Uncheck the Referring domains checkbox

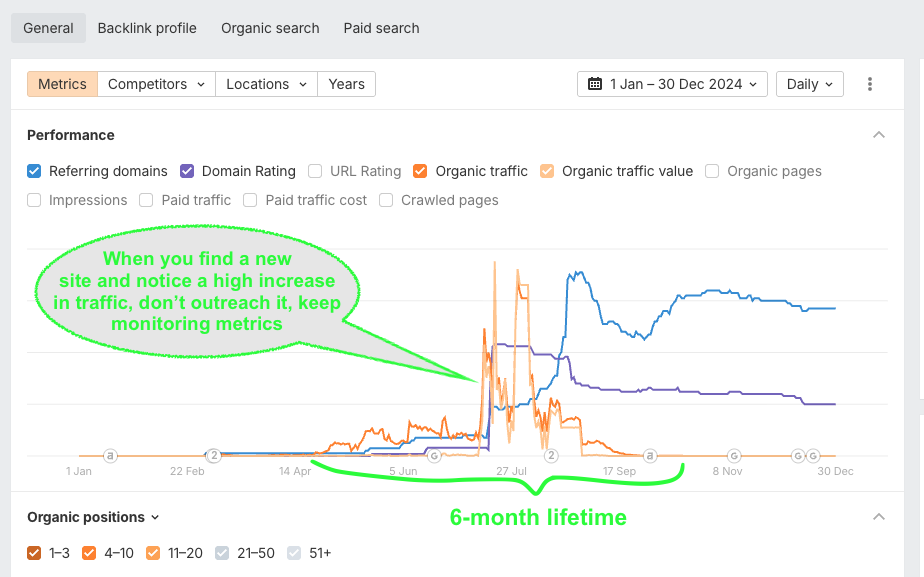35,171
